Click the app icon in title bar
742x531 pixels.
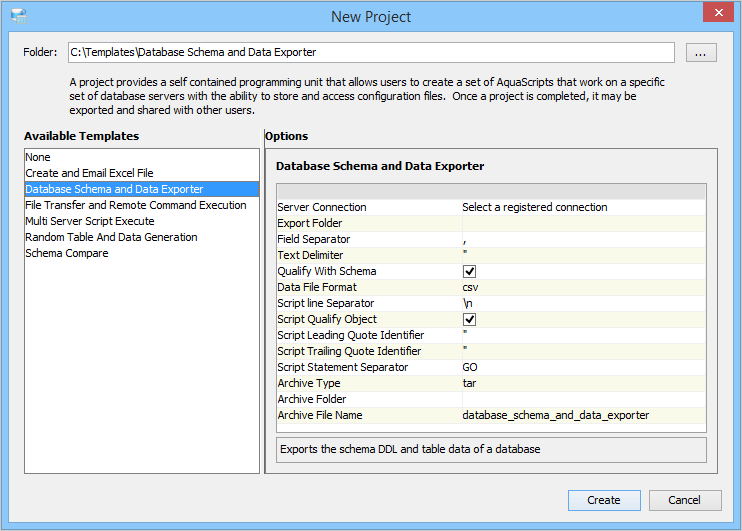pyautogui.click(x=18, y=16)
